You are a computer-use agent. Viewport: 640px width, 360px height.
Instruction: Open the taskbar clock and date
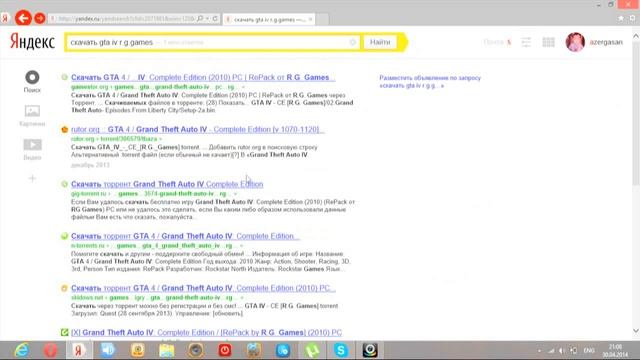click(x=616, y=351)
